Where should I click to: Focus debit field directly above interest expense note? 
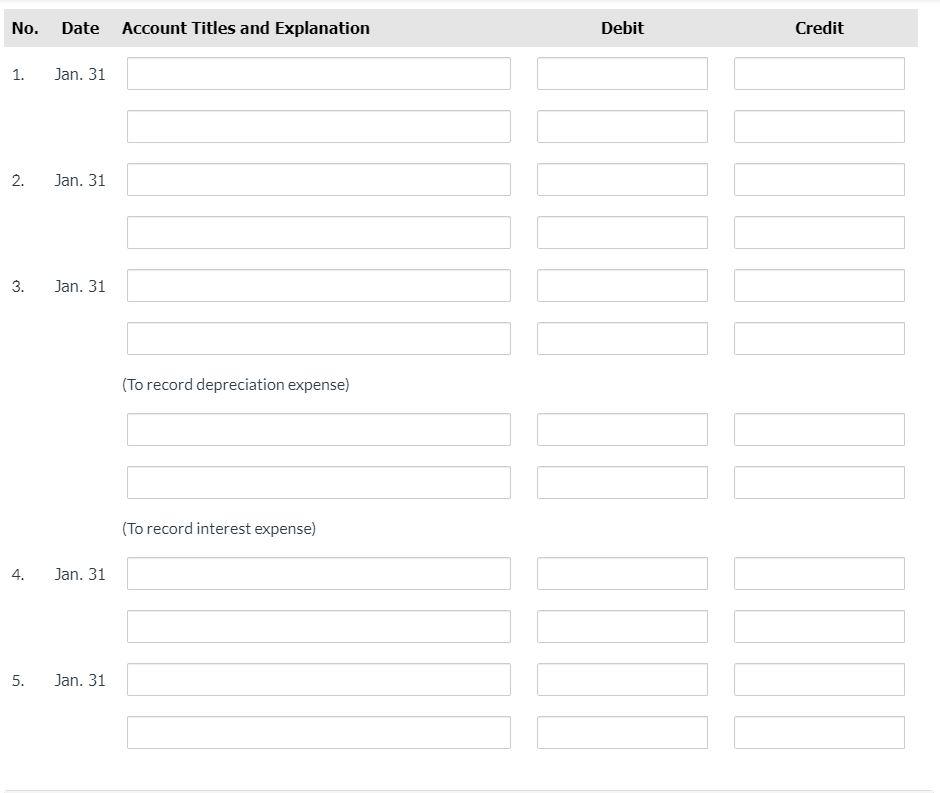(622, 483)
